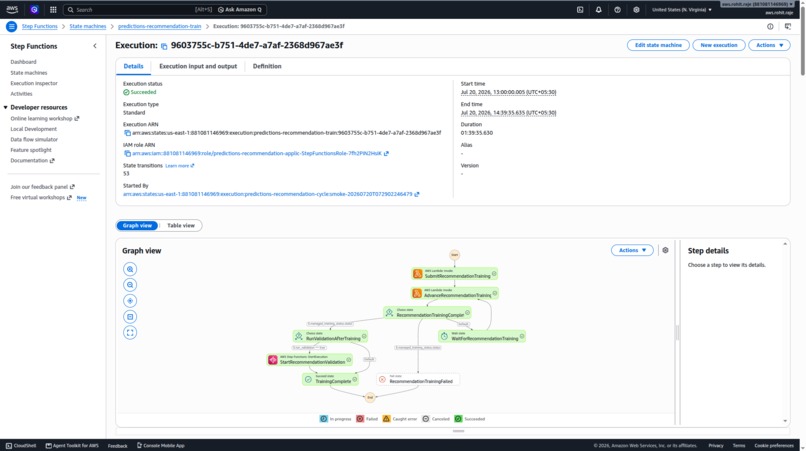Center the graph view
Viewport: 806px width, 451px height.
[x=130, y=301]
